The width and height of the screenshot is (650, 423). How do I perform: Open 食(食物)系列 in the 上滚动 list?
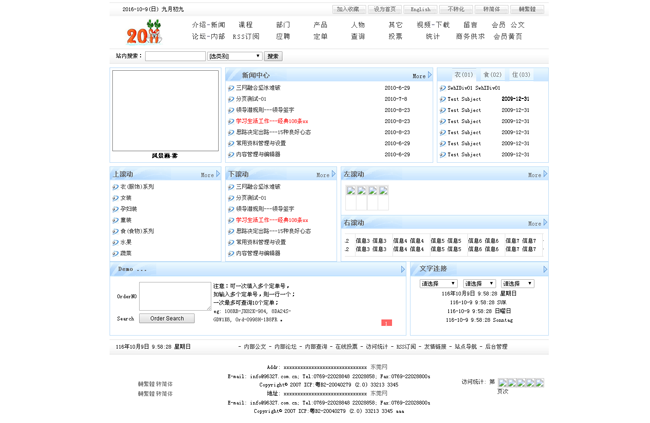click(137, 231)
